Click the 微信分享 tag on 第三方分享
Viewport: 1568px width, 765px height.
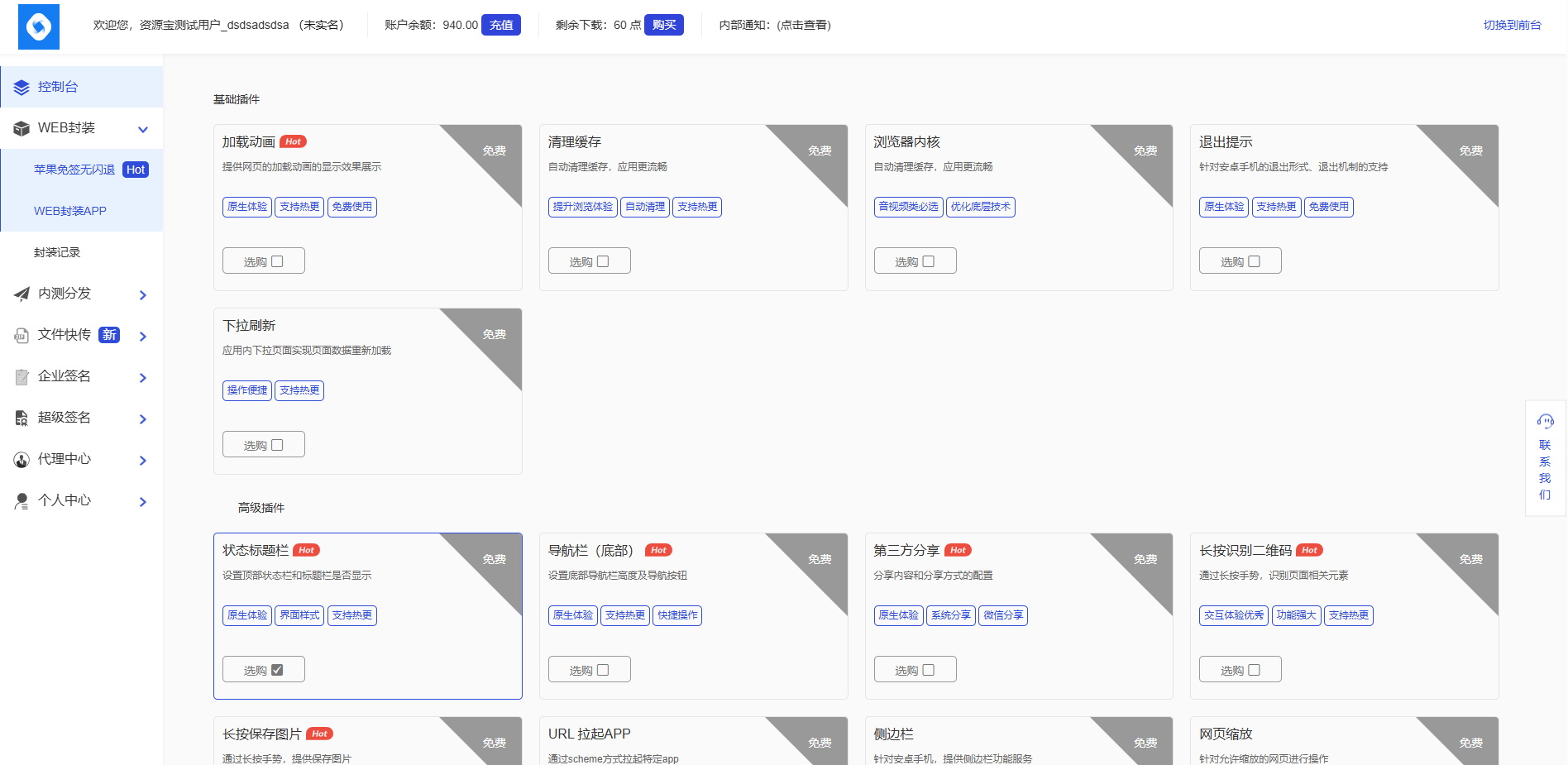coord(1003,615)
